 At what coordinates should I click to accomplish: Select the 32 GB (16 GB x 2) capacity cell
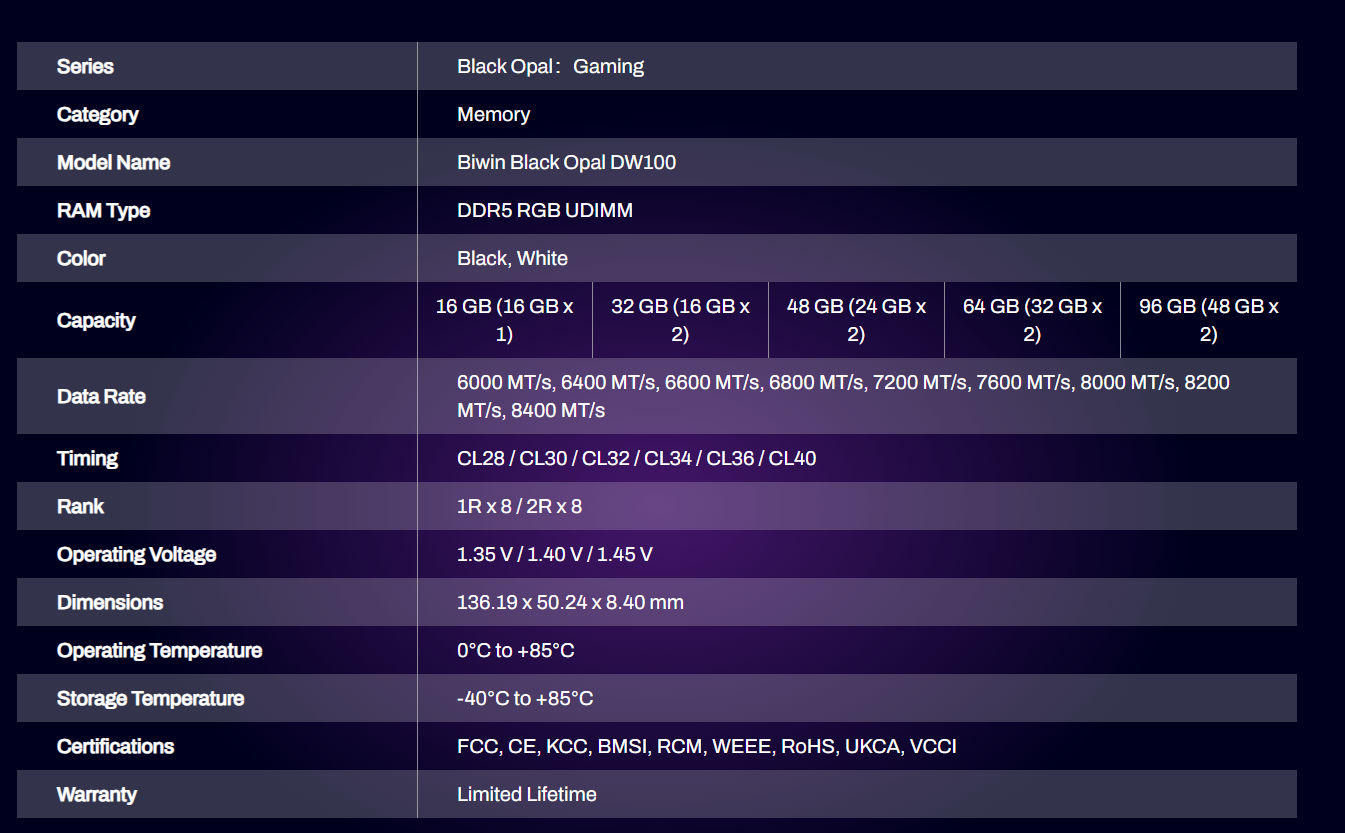click(680, 321)
